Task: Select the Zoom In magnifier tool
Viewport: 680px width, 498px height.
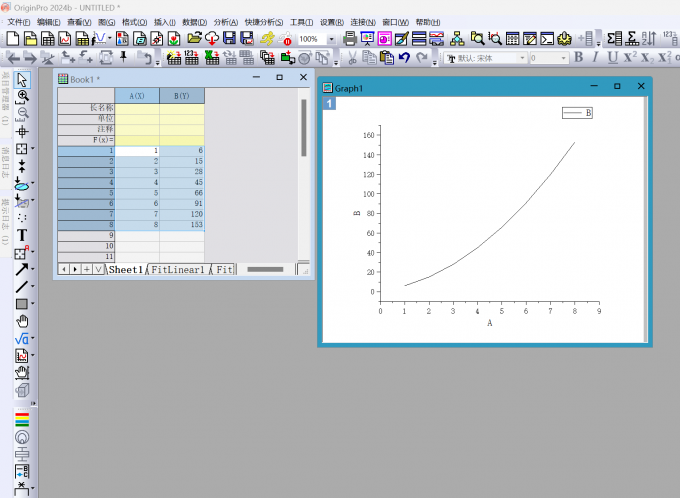Action: [x=22, y=97]
